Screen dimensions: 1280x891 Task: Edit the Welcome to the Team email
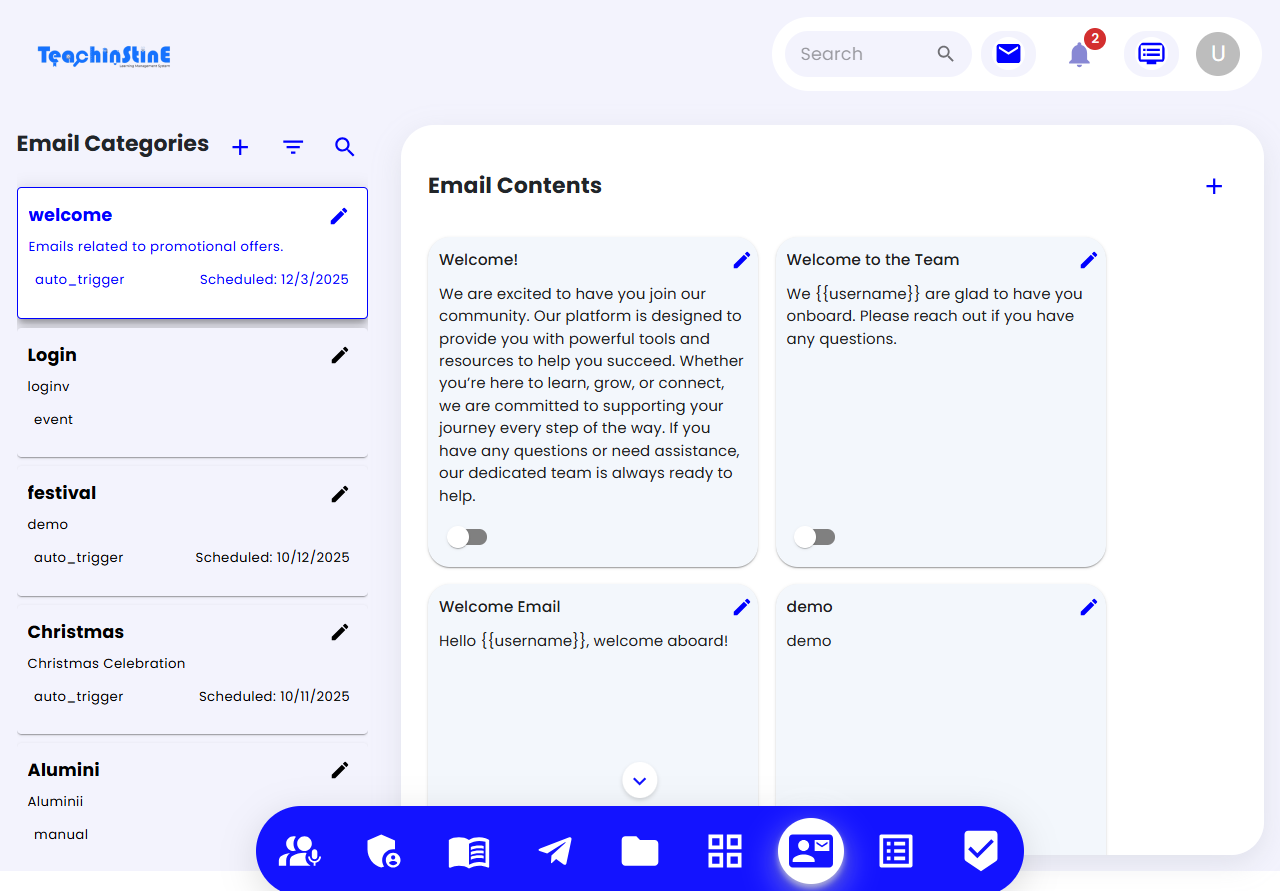(1089, 260)
